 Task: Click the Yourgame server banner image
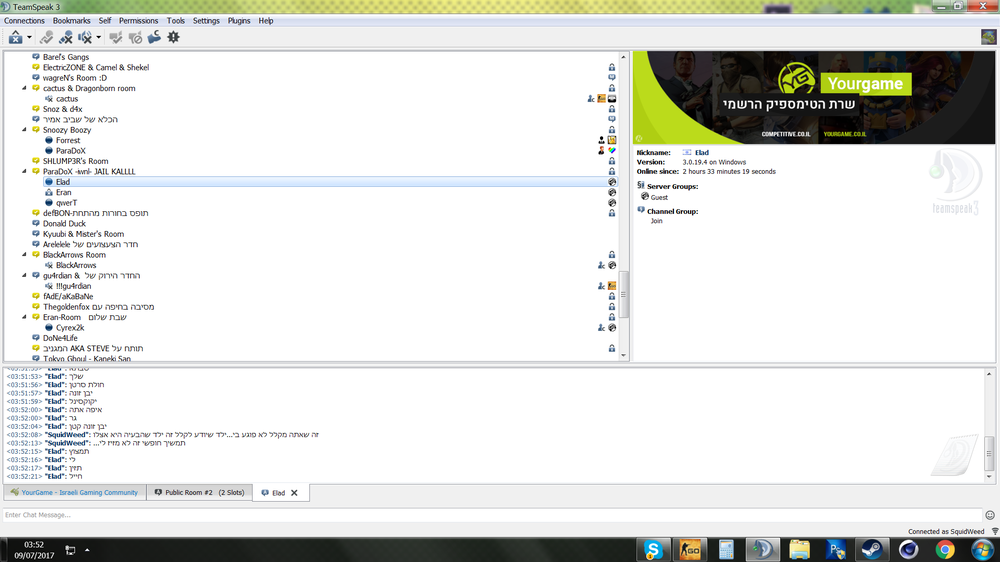815,96
